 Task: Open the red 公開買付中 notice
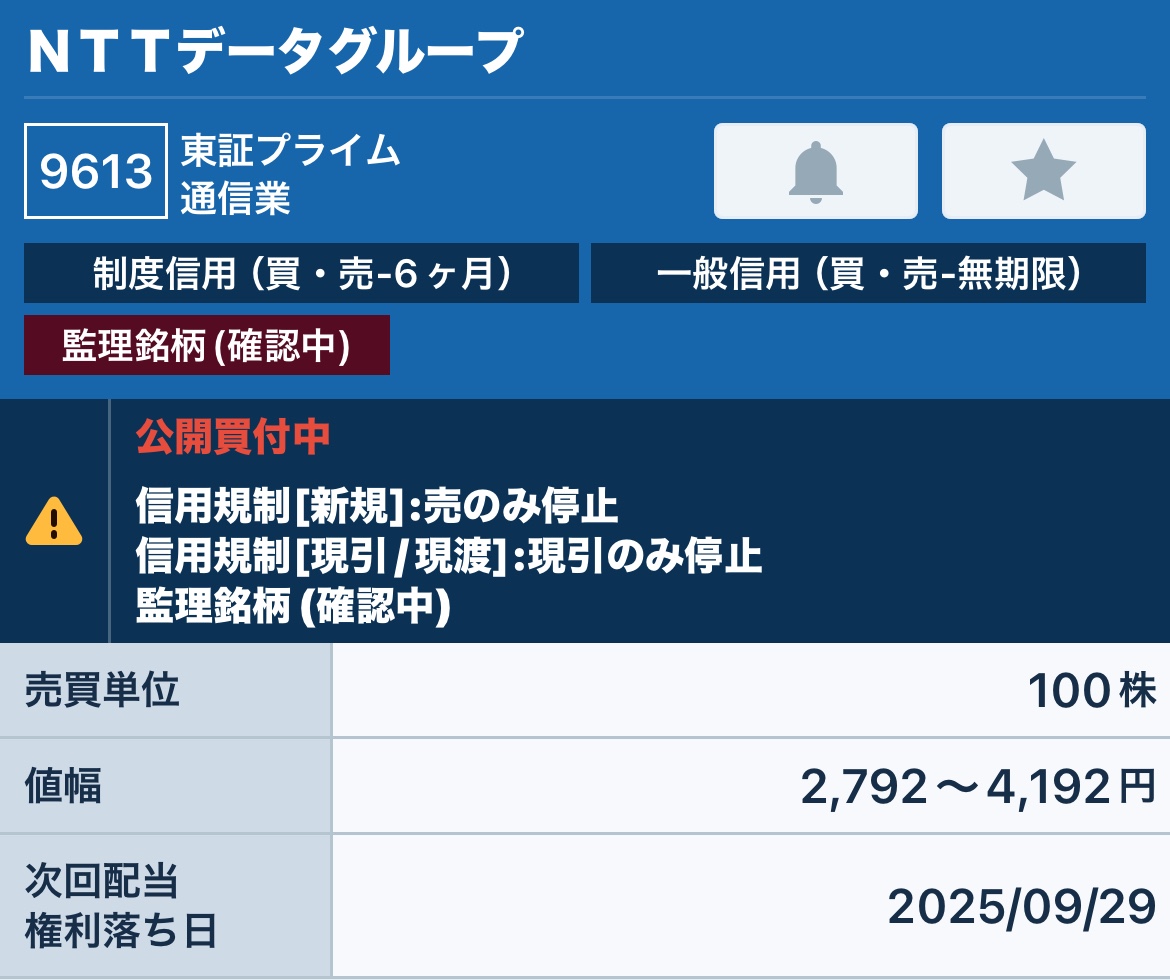(233, 437)
